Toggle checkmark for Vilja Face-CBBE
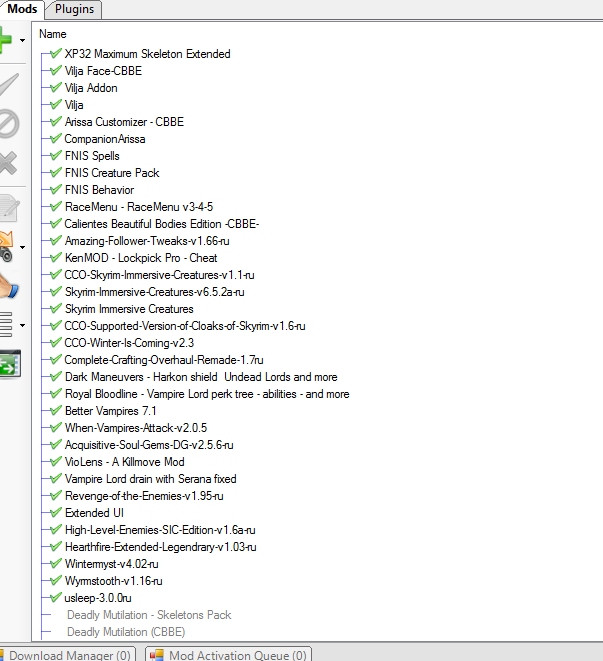Viewport: 603px width, 661px height. tap(56, 70)
